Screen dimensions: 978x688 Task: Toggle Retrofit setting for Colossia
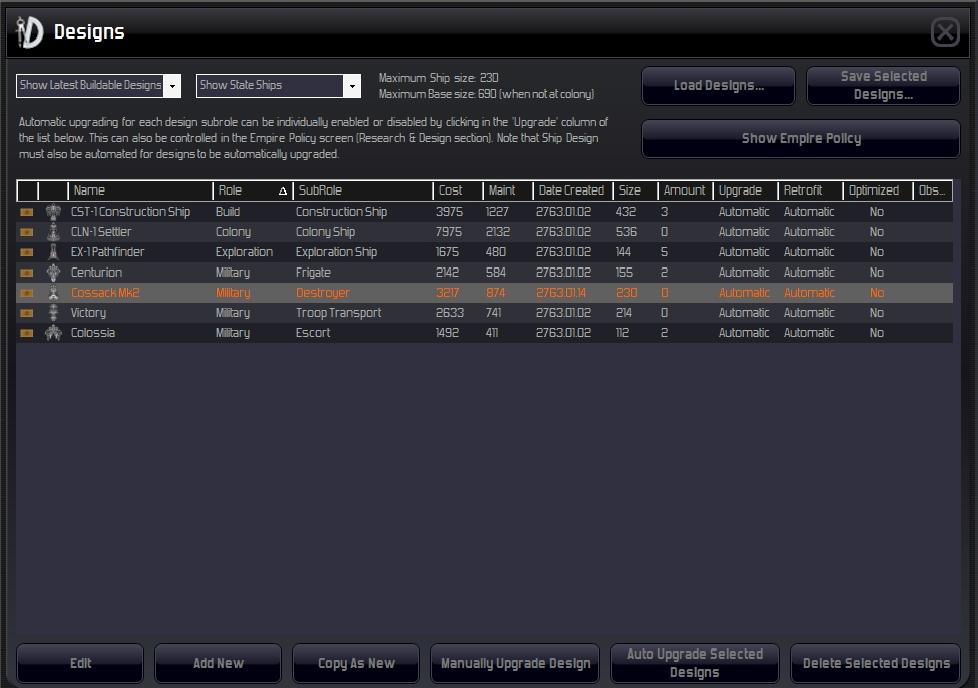(808, 332)
